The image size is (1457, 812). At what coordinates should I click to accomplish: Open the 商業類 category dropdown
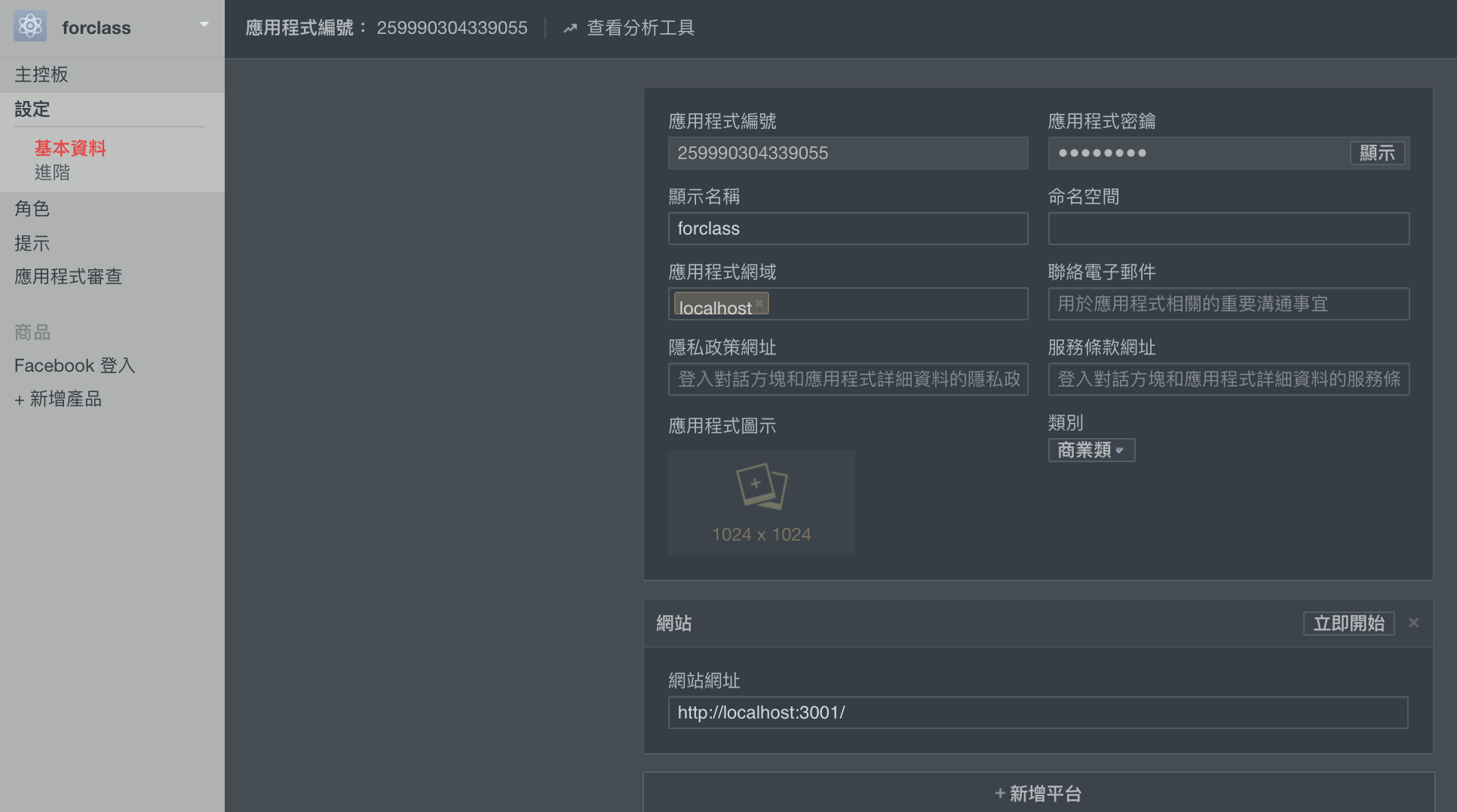1091,450
